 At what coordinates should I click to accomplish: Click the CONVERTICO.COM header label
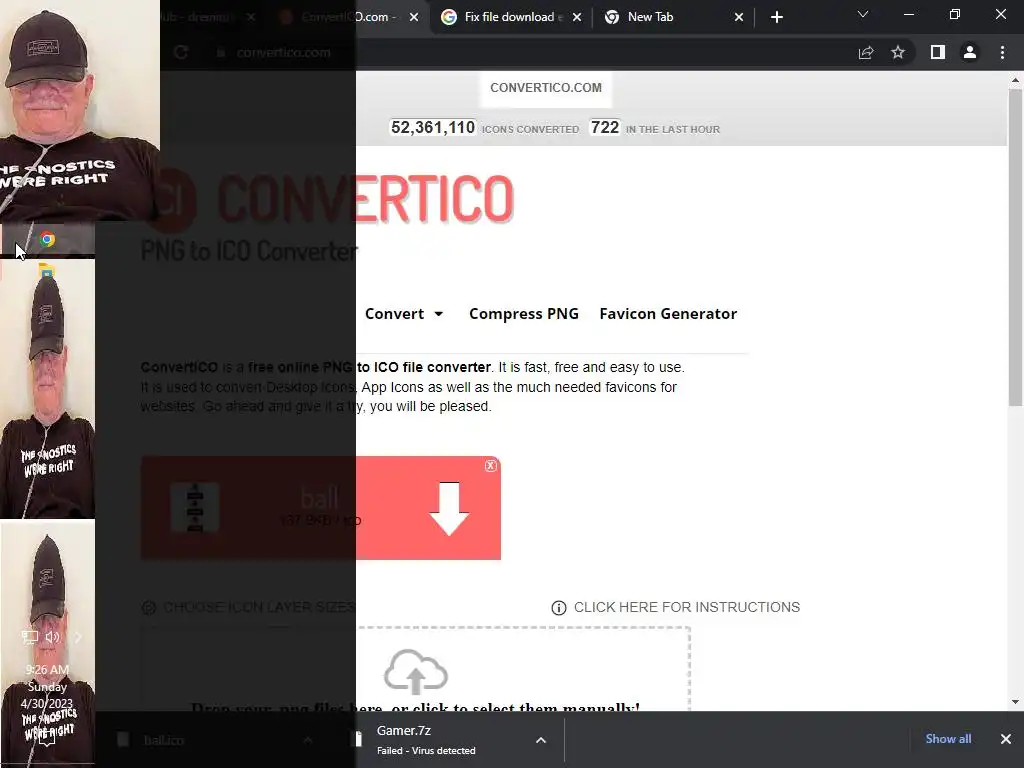tap(546, 88)
